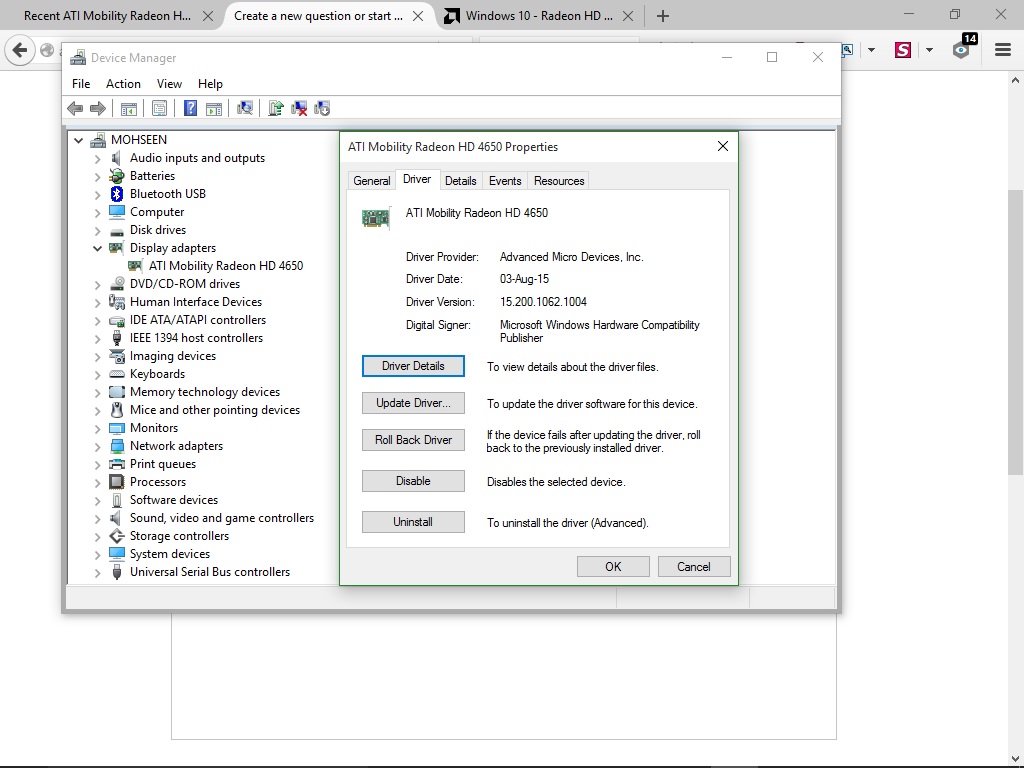Expand the DVD/CD-ROM drives node
The image size is (1024, 768).
pyautogui.click(x=97, y=285)
